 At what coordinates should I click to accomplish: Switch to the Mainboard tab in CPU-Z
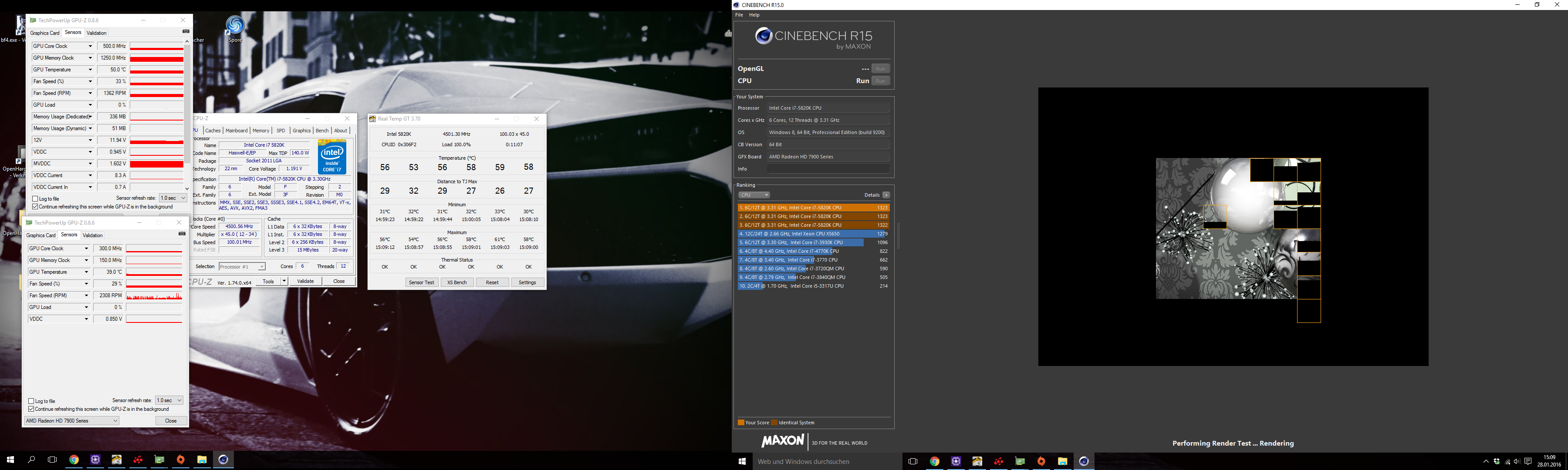[236, 131]
